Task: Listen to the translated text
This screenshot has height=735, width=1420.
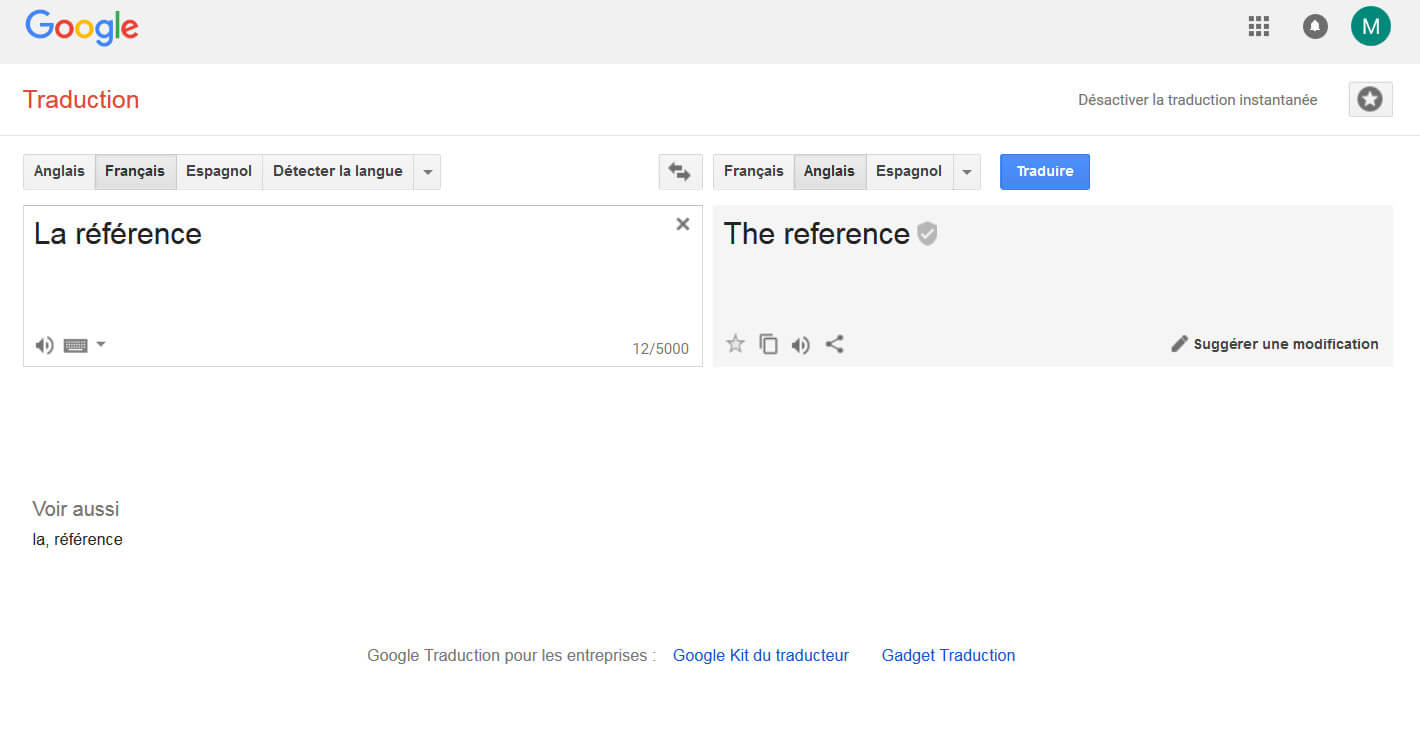Action: tap(800, 345)
